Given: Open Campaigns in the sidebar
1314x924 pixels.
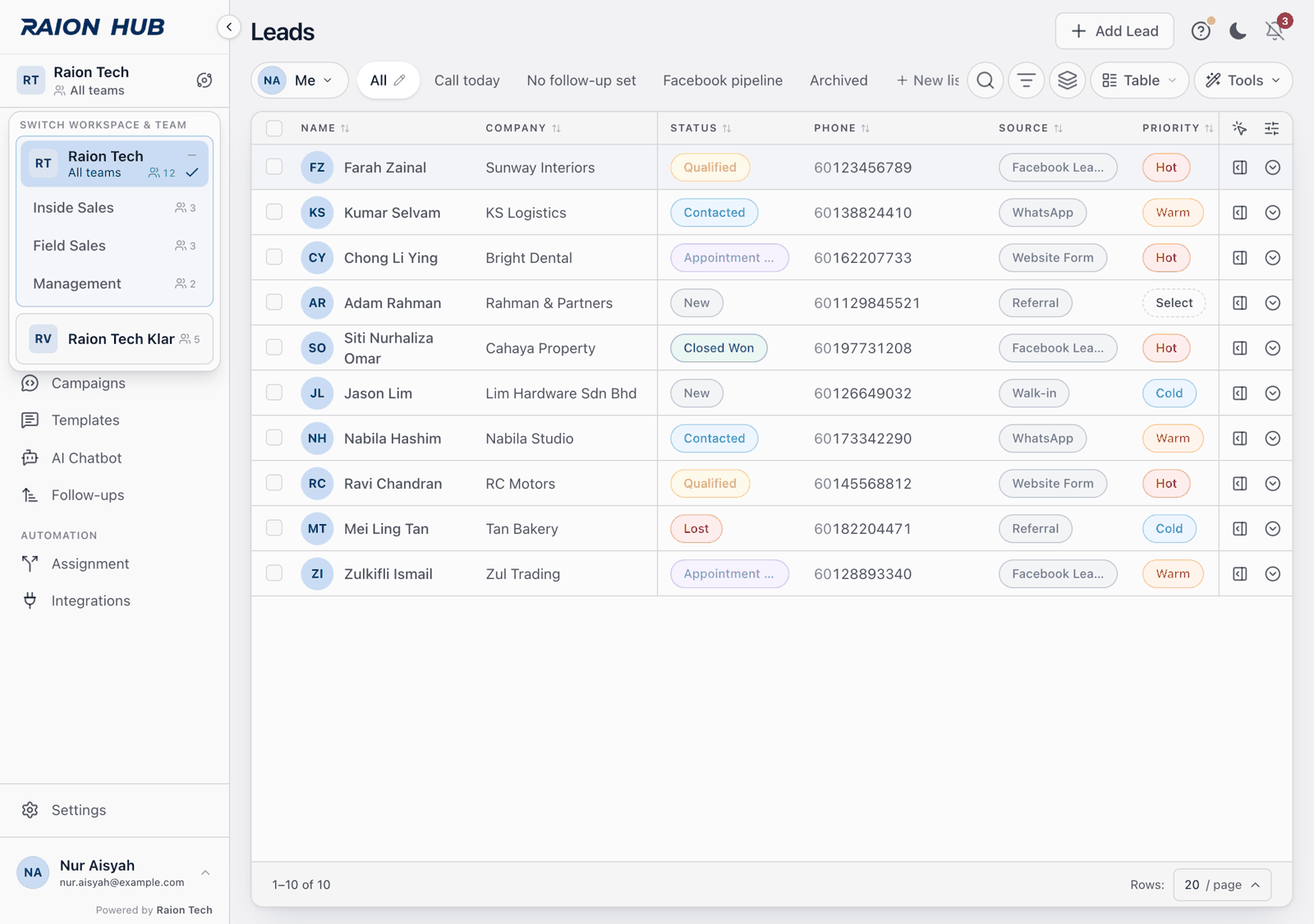Looking at the screenshot, I should [x=114, y=384].
